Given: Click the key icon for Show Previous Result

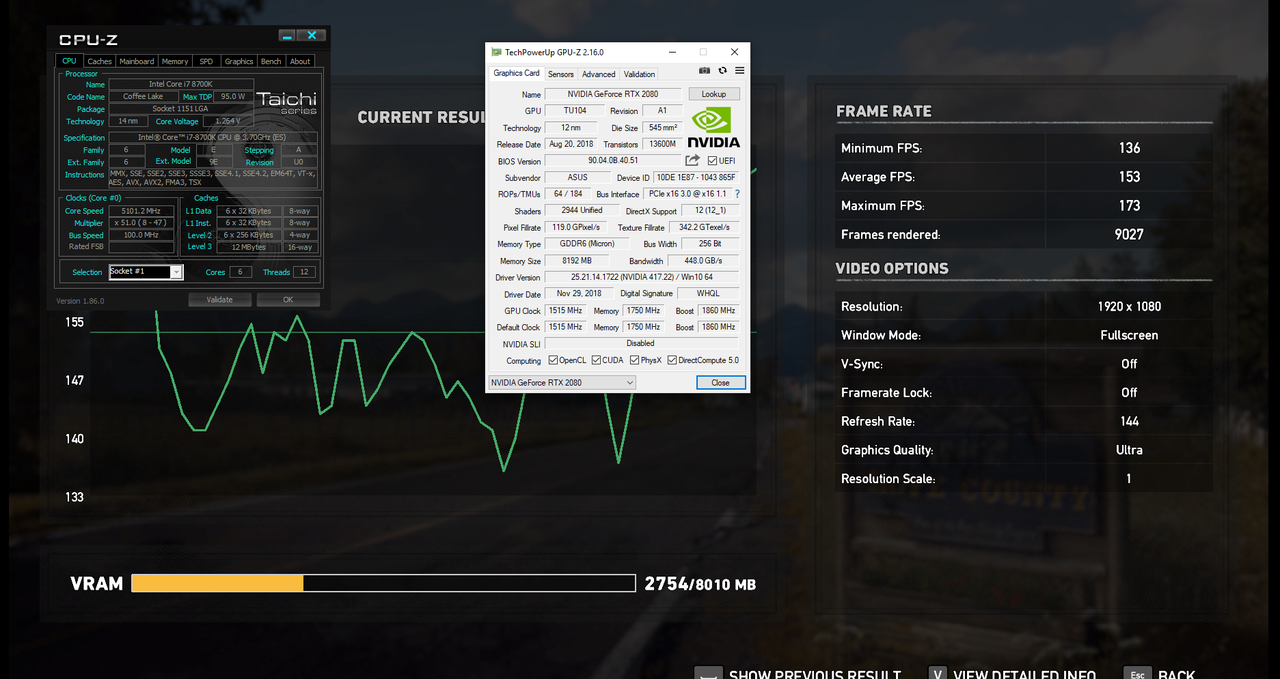Looking at the screenshot, I should click(708, 675).
